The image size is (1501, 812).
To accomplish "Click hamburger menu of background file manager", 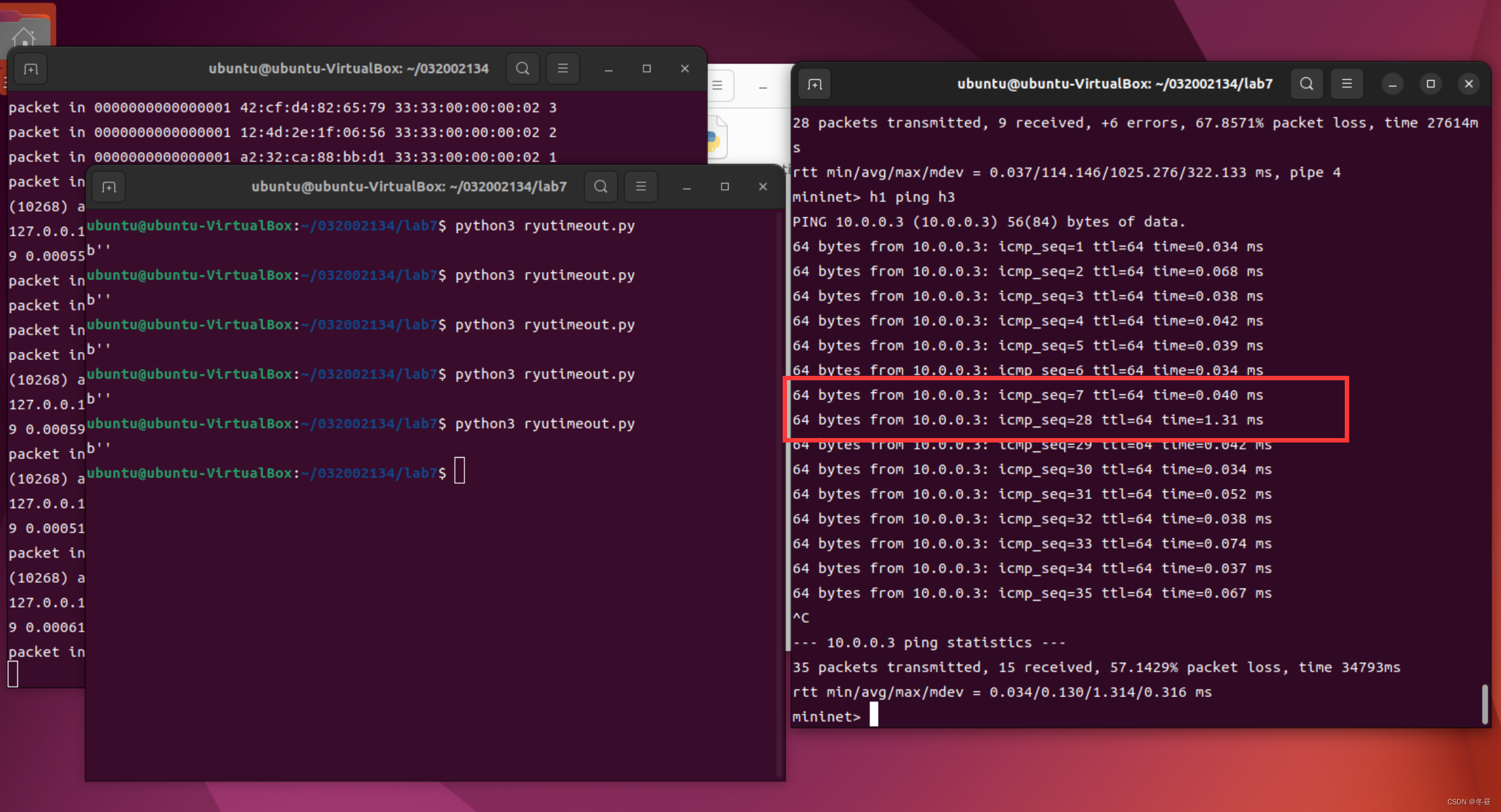I will (x=718, y=86).
